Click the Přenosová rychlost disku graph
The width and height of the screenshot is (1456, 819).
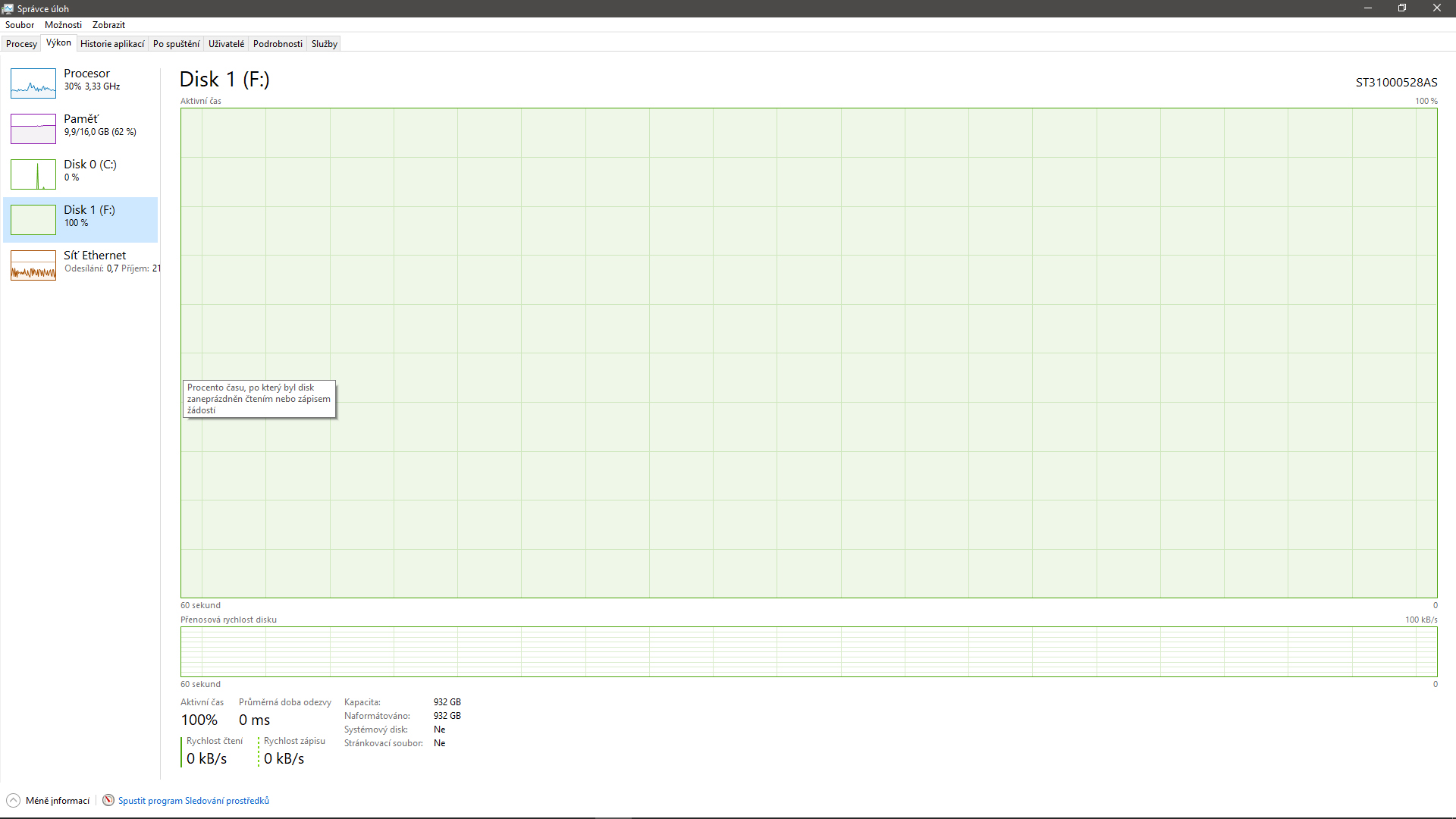click(808, 651)
